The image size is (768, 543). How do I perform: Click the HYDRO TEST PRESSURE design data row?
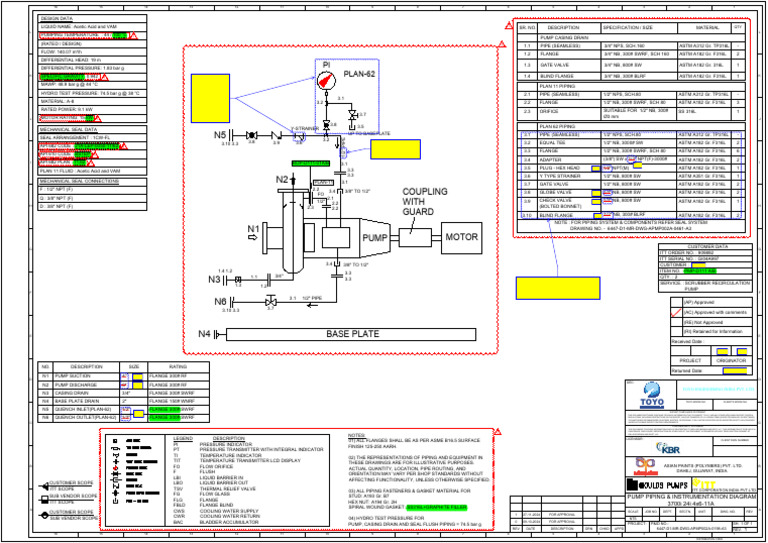point(92,93)
